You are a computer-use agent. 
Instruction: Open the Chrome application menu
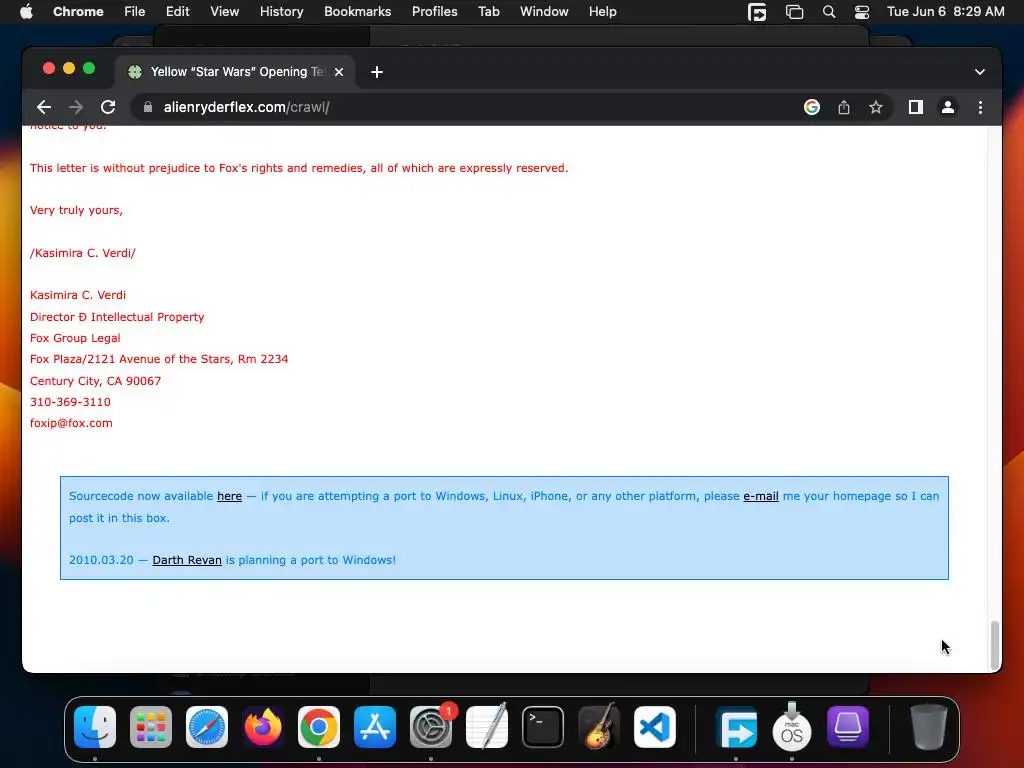78,12
